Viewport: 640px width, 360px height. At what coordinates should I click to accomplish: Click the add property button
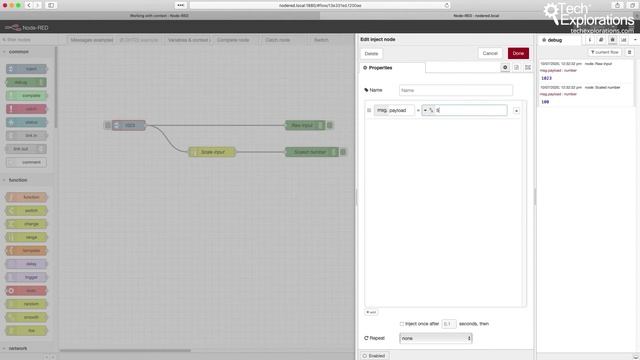pyautogui.click(x=371, y=312)
